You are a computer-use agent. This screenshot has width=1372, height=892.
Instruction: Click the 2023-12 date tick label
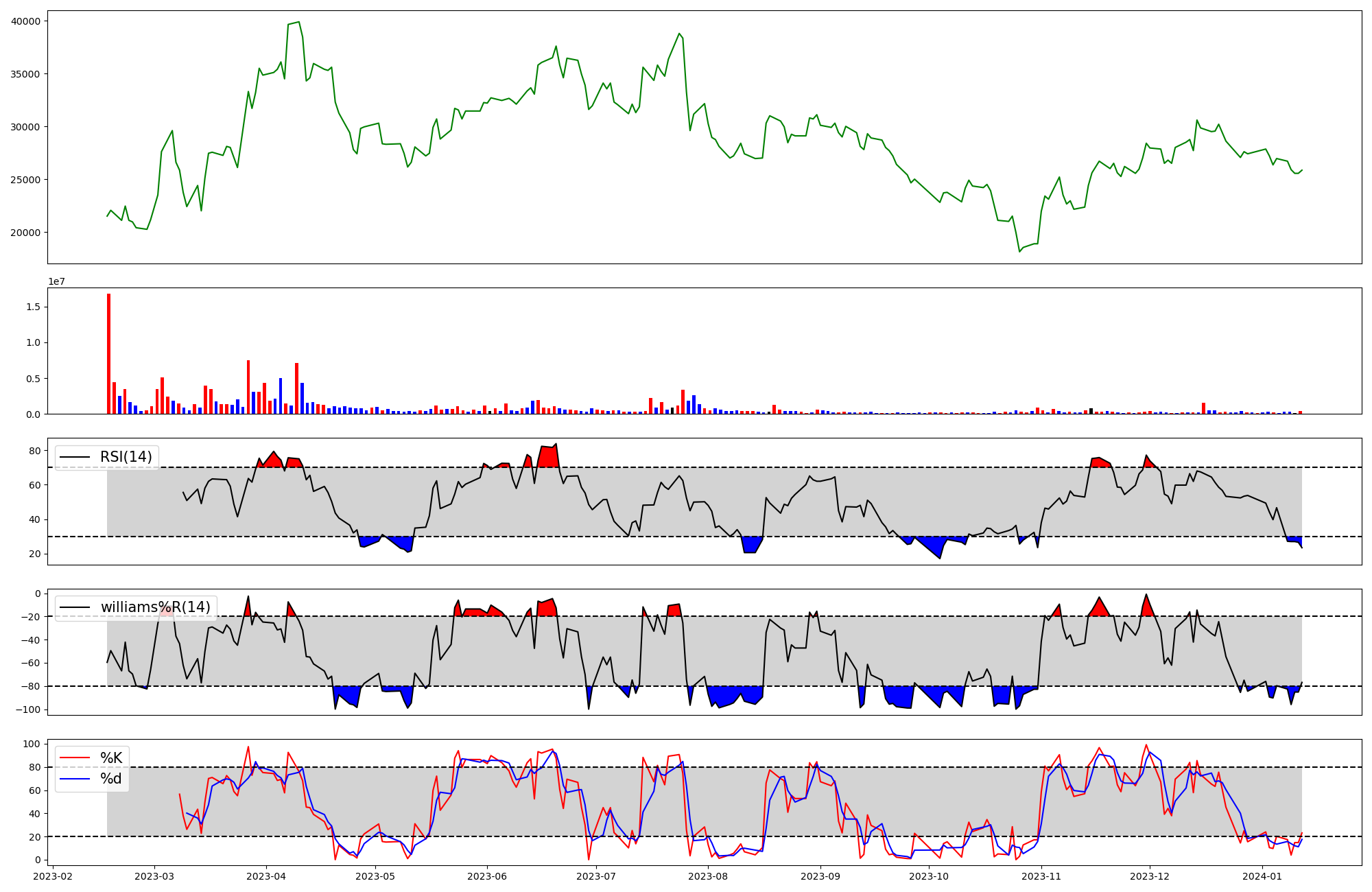click(1150, 876)
